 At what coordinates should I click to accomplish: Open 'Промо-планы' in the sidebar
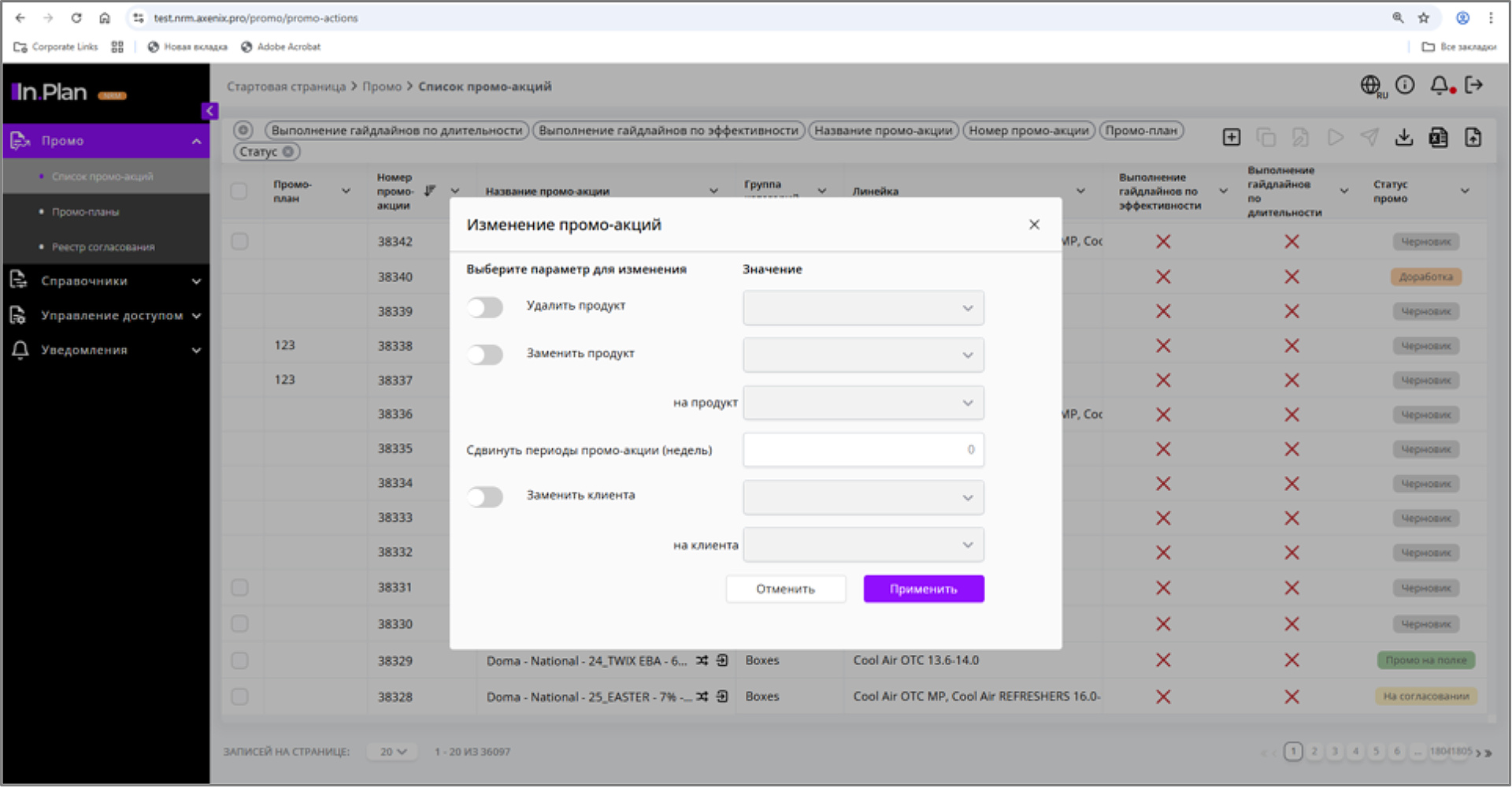coord(86,212)
